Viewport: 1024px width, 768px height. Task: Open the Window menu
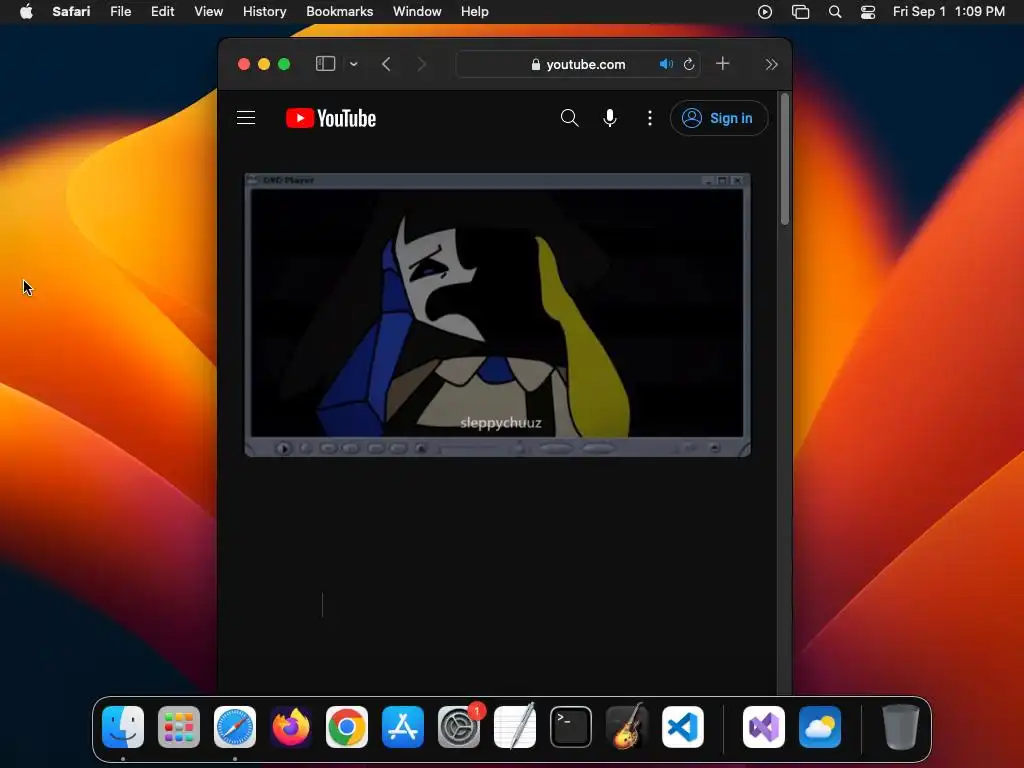click(417, 11)
